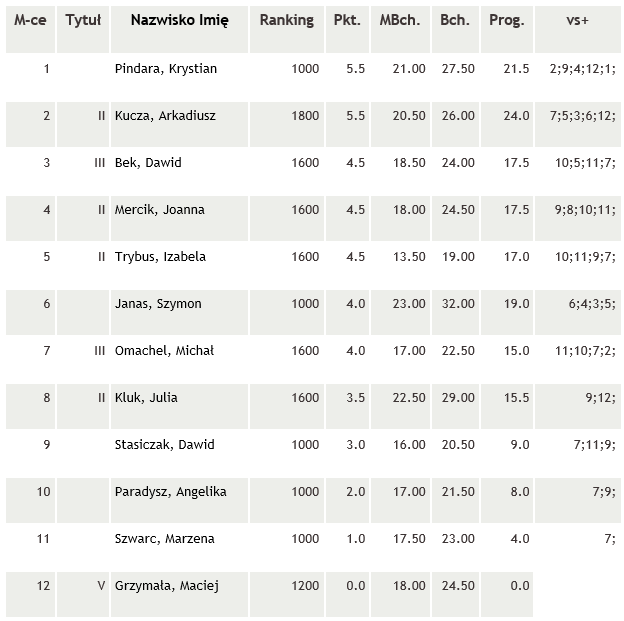The width and height of the screenshot is (624, 621).
Task: Click on Janas, Szymon
Action: click(x=158, y=304)
